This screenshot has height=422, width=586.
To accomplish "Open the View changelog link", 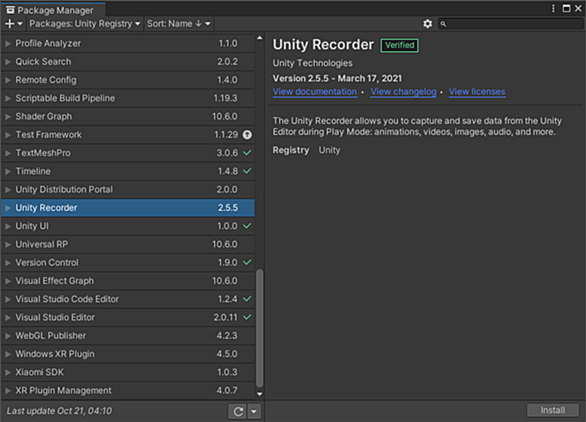I will (x=403, y=92).
